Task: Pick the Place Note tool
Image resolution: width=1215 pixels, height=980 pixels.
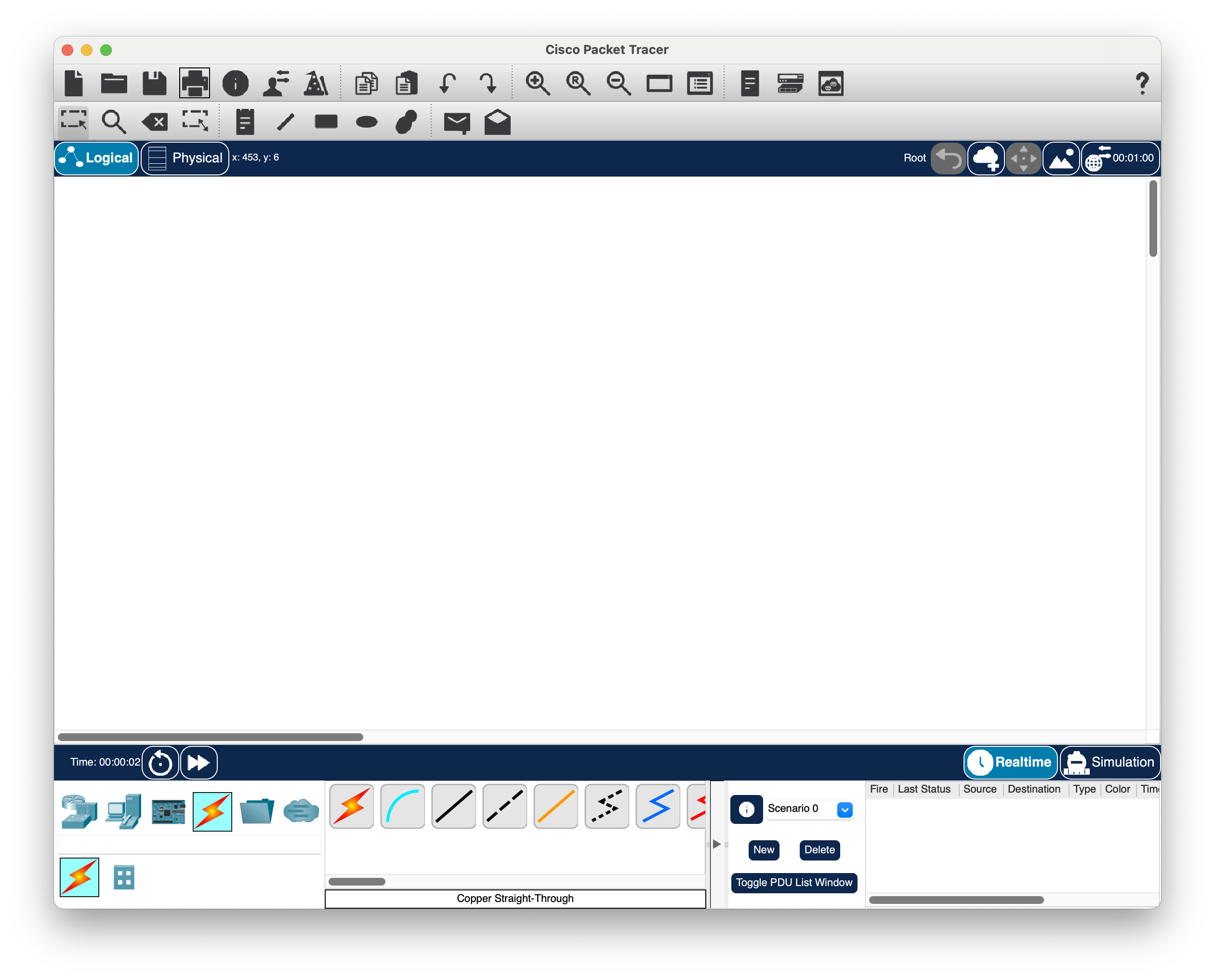Action: [245, 121]
